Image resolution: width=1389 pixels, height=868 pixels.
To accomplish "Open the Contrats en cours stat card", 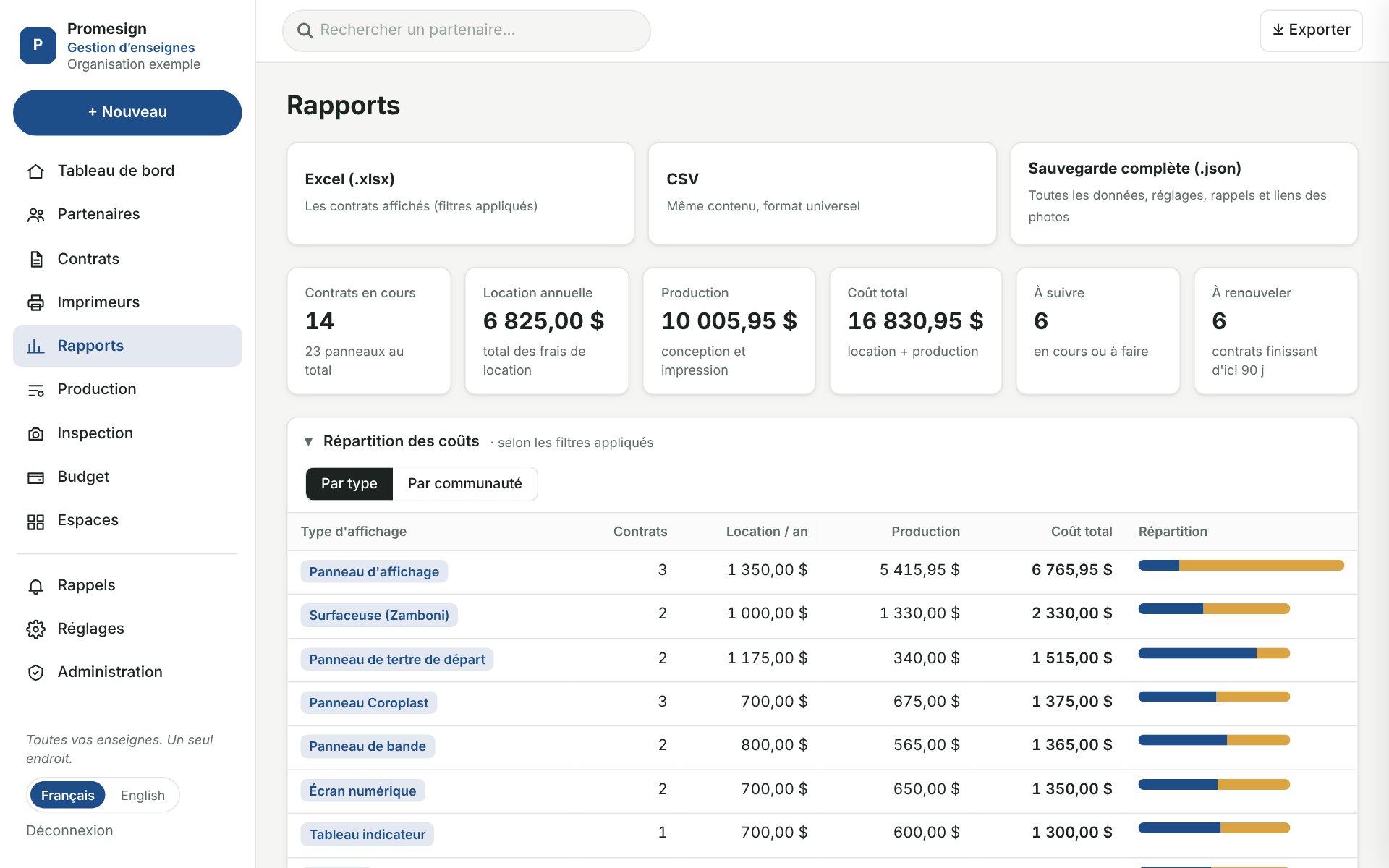I will [369, 331].
